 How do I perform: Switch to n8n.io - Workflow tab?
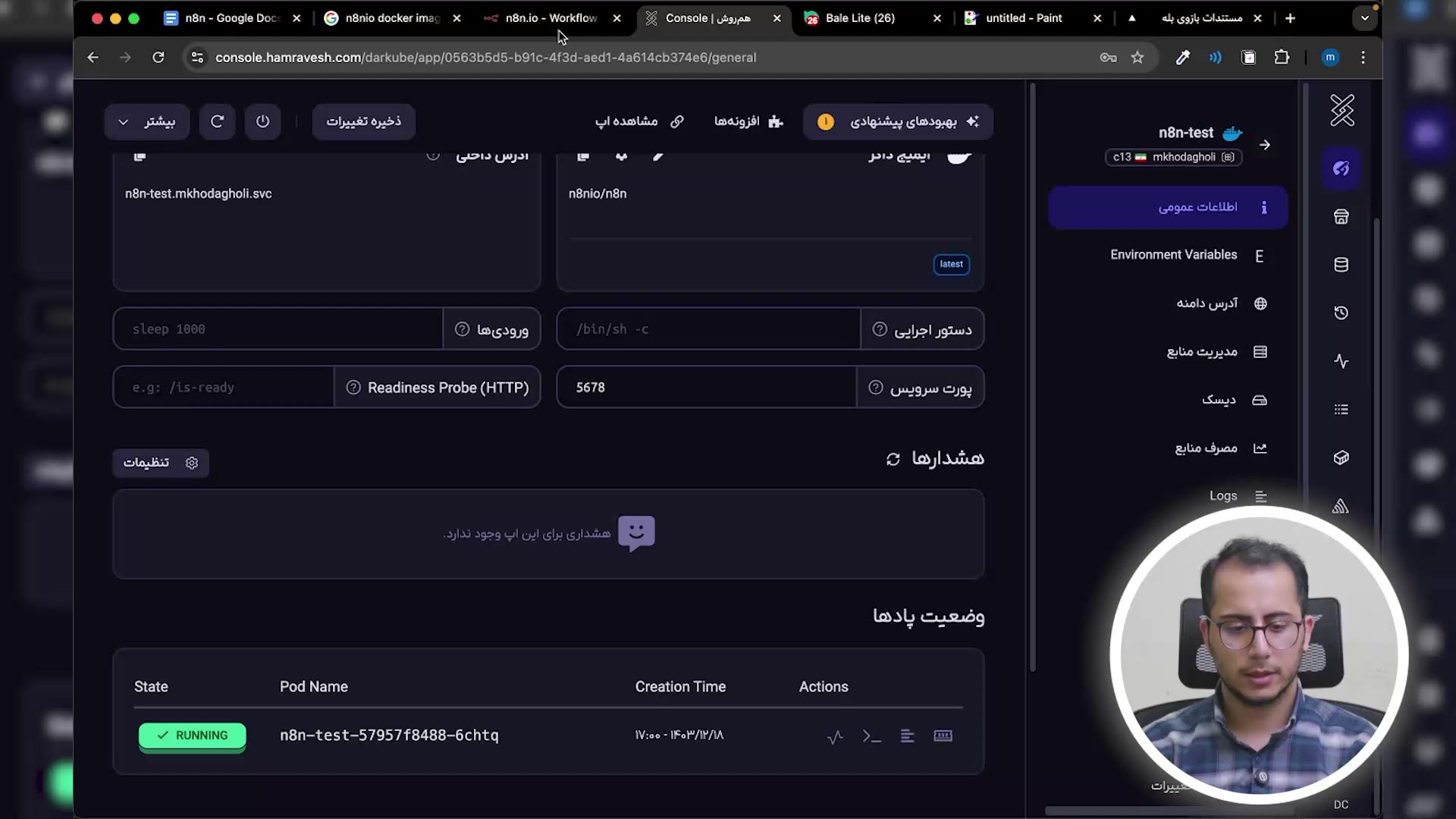551,18
